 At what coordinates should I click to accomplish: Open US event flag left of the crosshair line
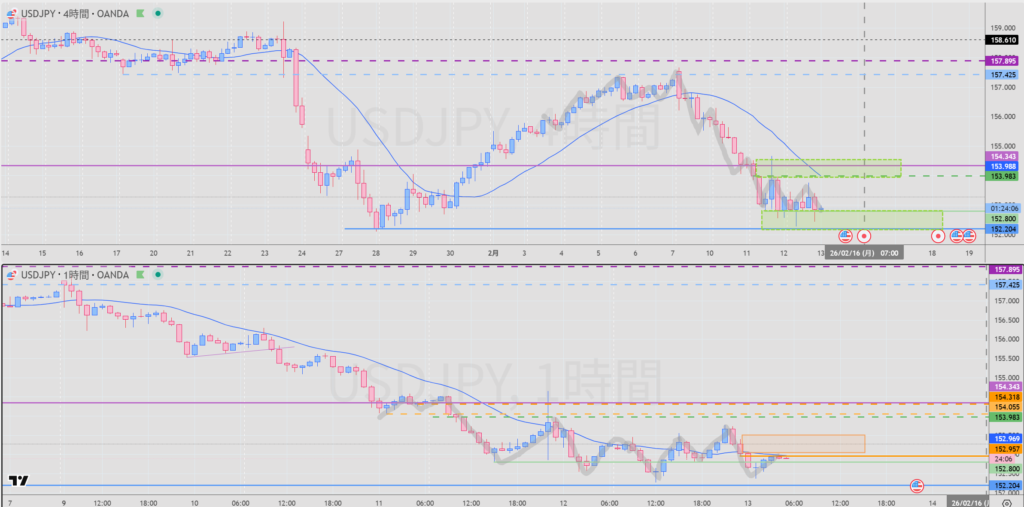coord(845,236)
